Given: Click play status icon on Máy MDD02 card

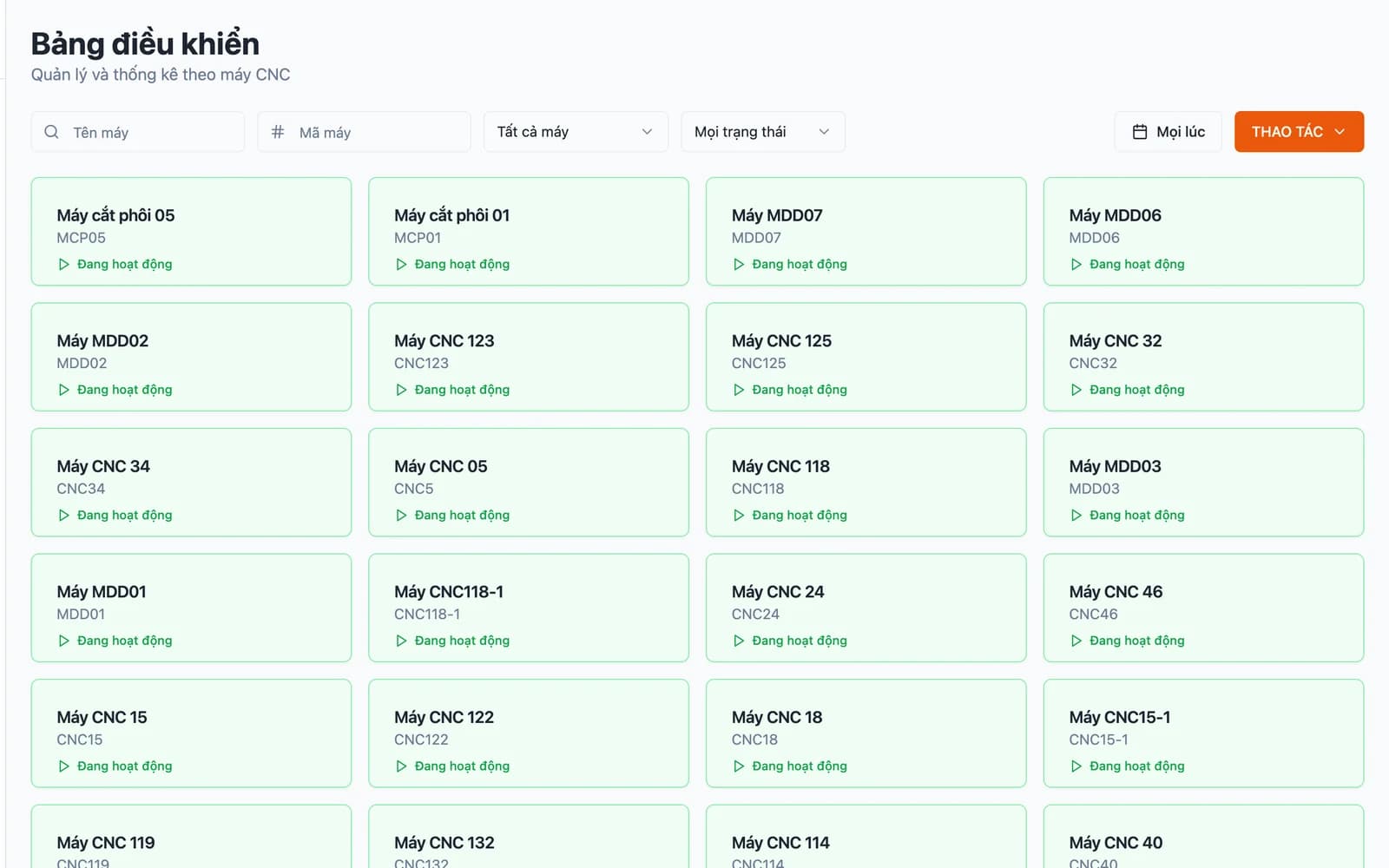Looking at the screenshot, I should [63, 390].
